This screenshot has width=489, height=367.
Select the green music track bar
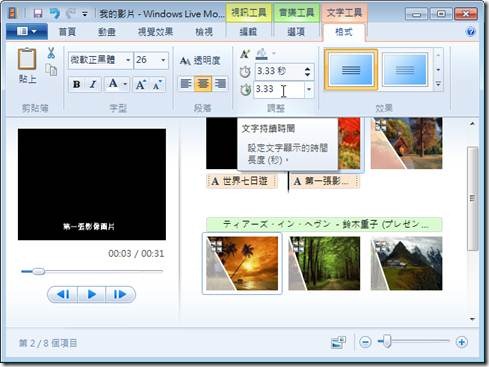pyautogui.click(x=324, y=224)
